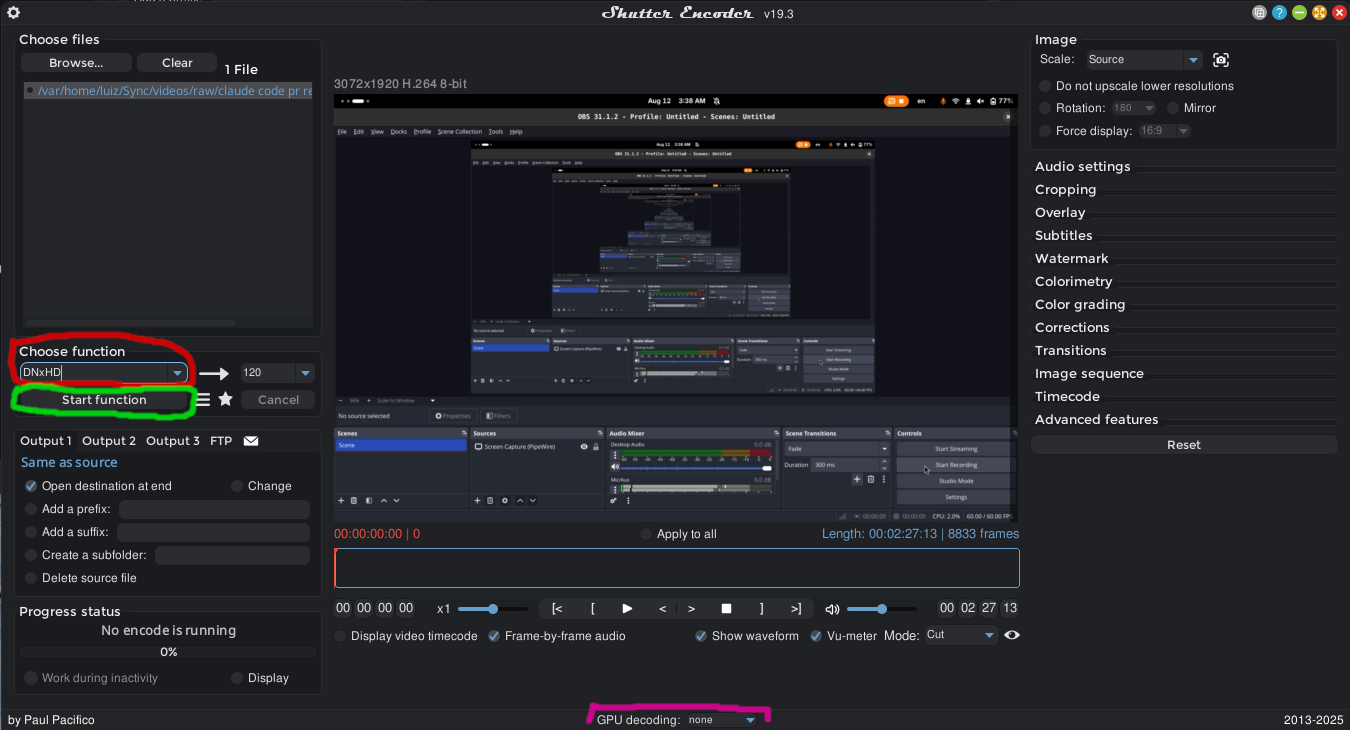Open help with the question mark icon

click(1279, 13)
